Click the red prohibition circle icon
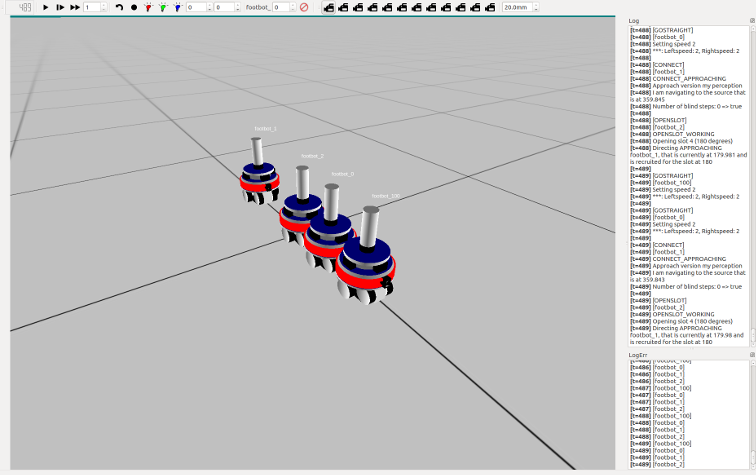Screen dimensions: 756x475 [x=304, y=7]
